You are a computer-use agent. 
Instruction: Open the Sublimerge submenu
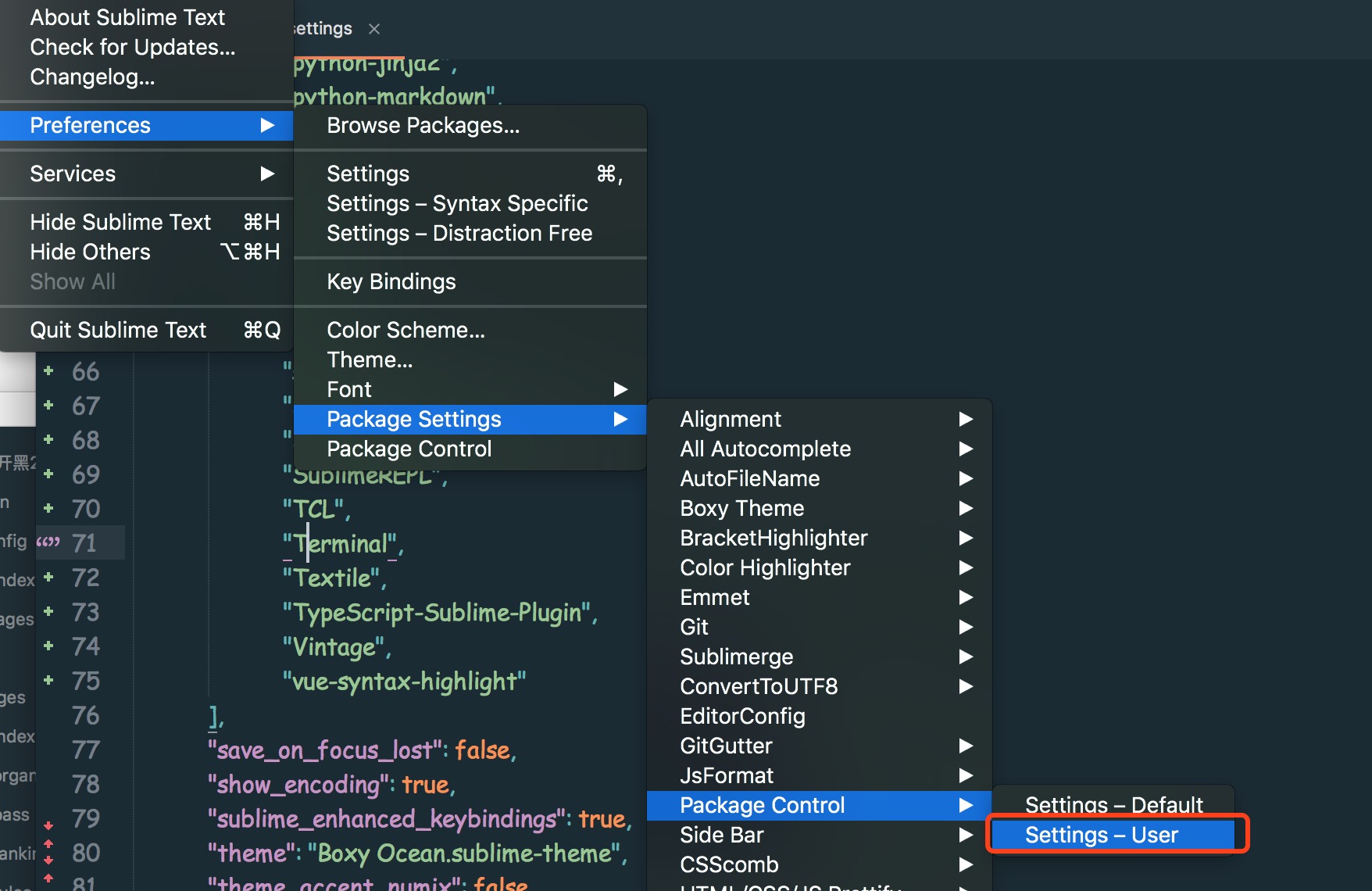(819, 657)
